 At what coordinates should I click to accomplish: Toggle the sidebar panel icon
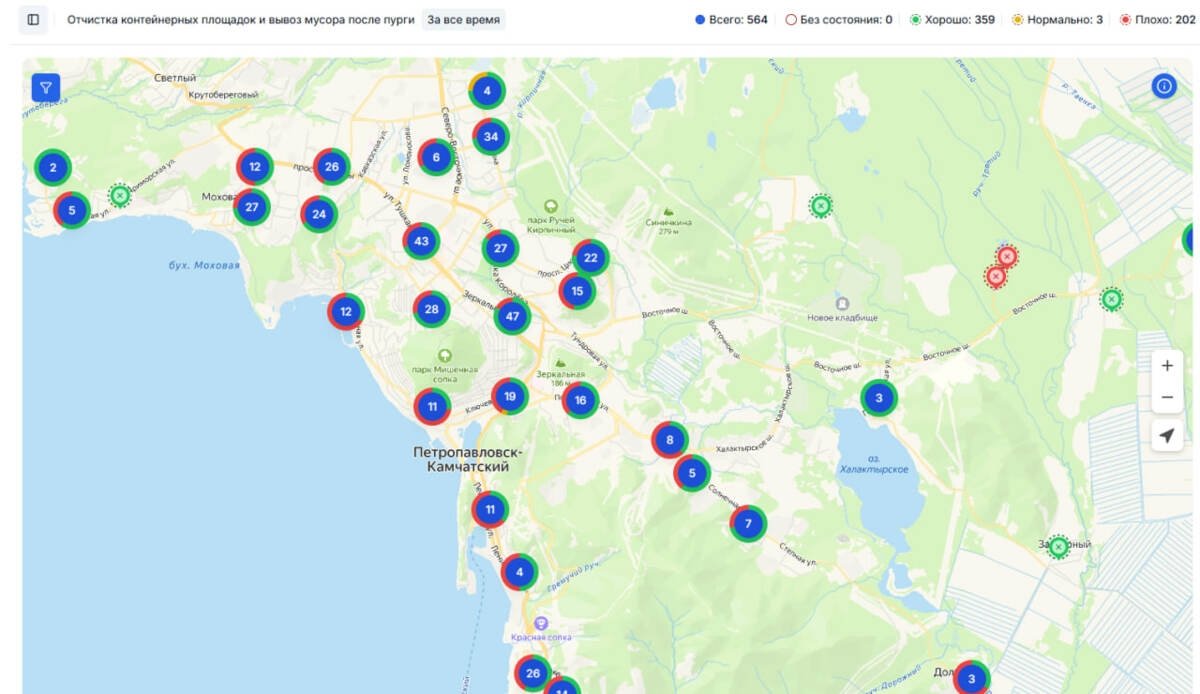33,20
